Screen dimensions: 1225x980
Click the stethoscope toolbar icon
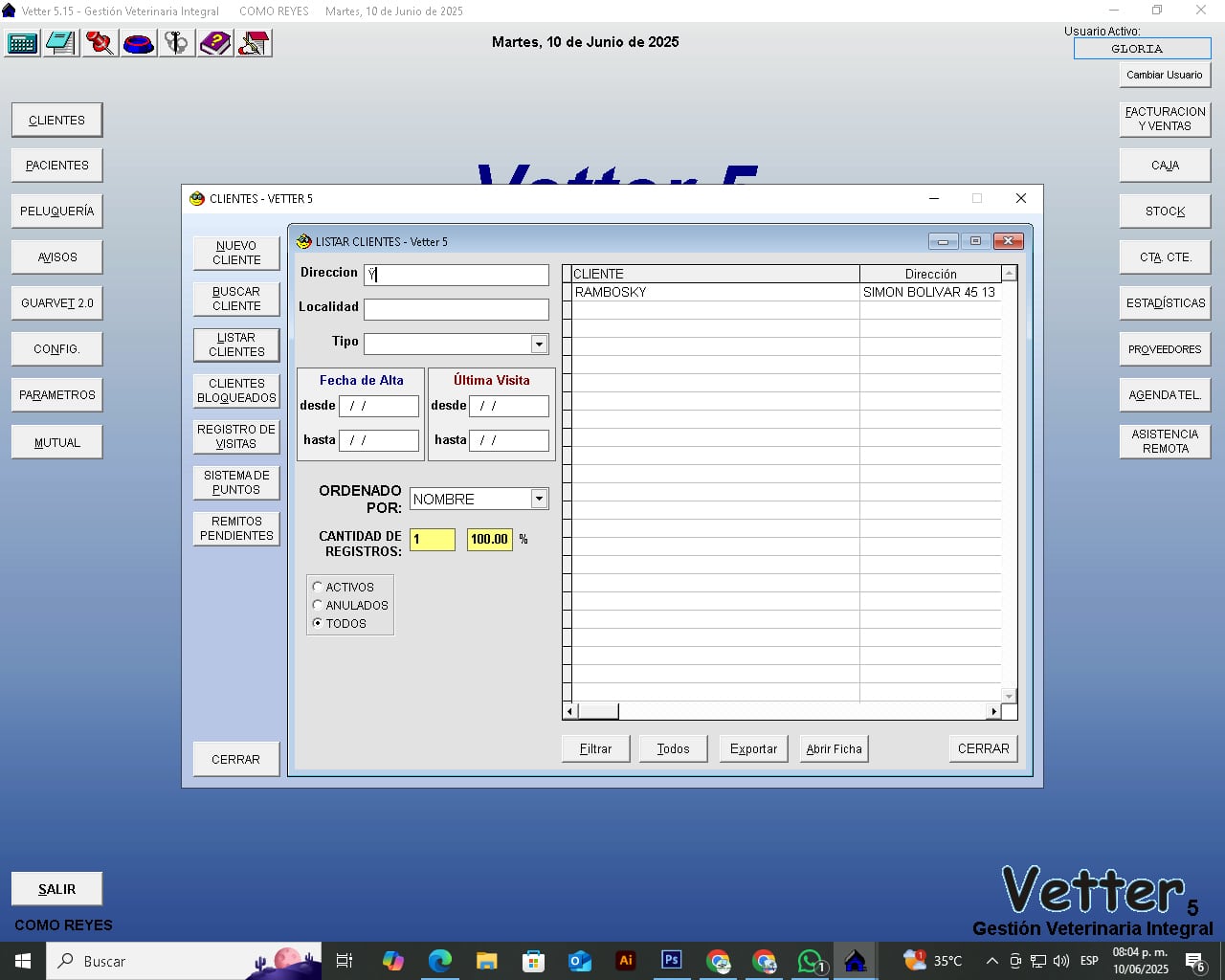[177, 43]
